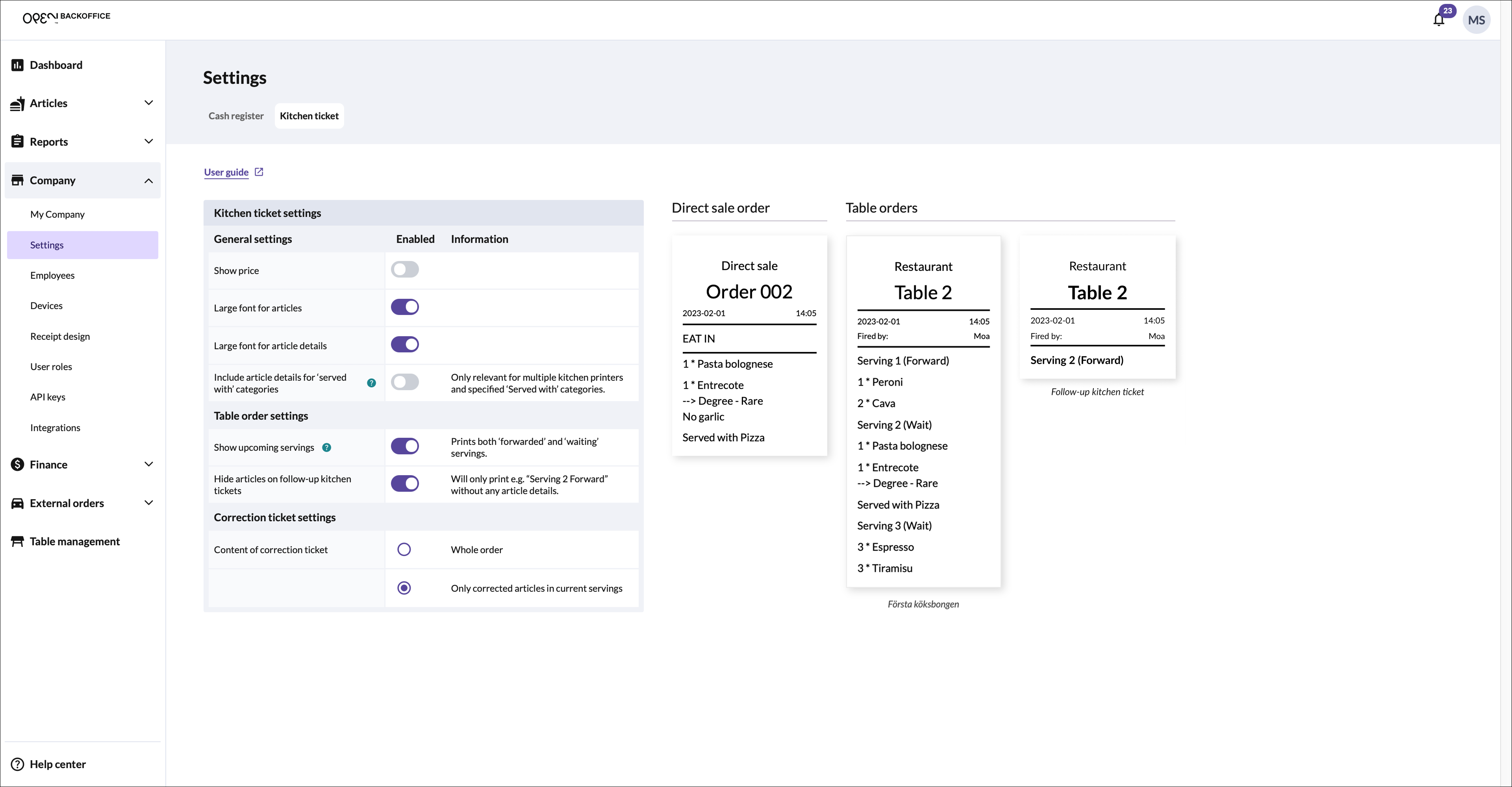The height and width of the screenshot is (787, 1512).
Task: Click help icon beside Show upcoming servings
Action: (x=327, y=447)
